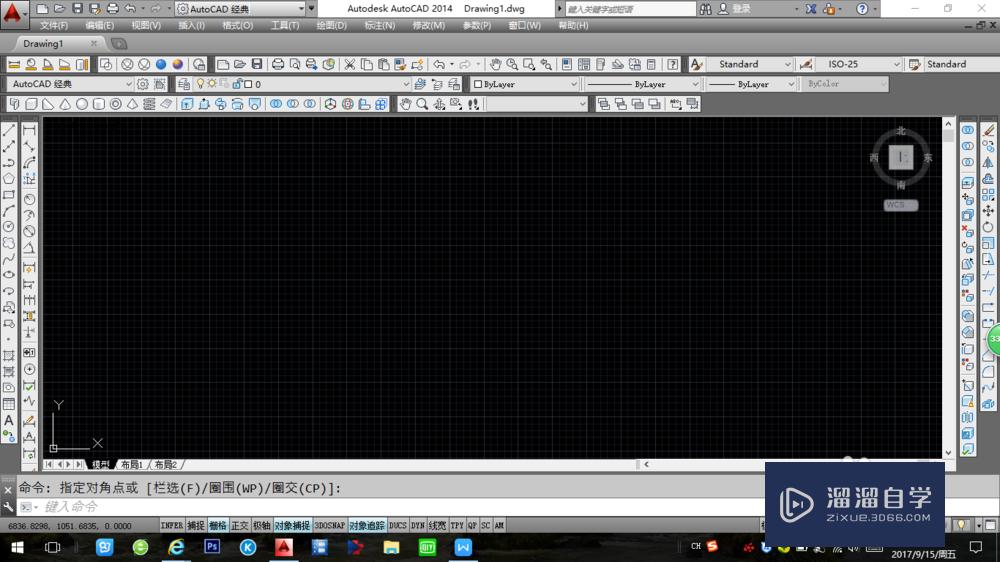
Task: Click the command line customize wrench icon
Action: (x=8, y=507)
